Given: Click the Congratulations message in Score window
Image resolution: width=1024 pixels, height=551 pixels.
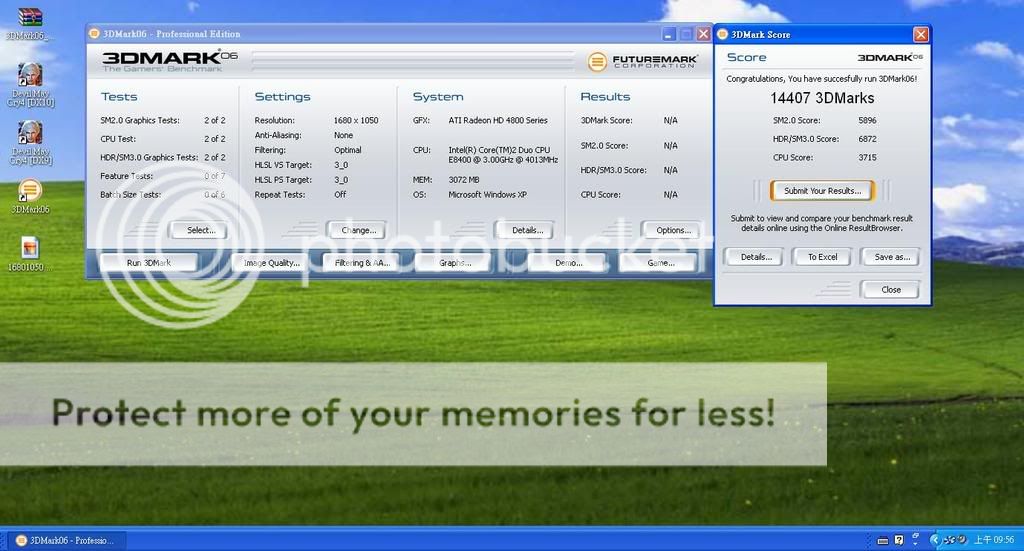Looking at the screenshot, I should (821, 78).
